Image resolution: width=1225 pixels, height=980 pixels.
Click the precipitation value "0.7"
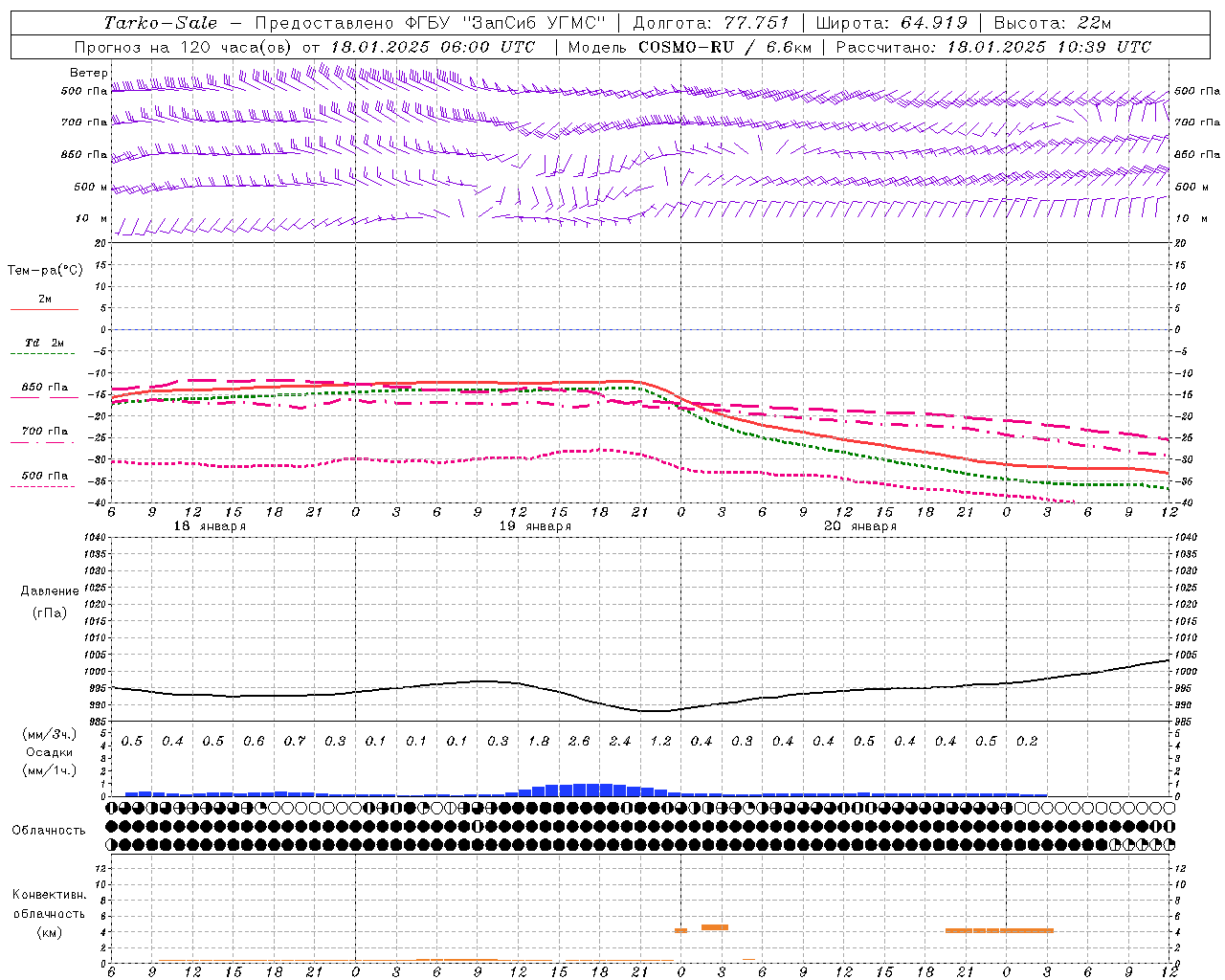[294, 742]
